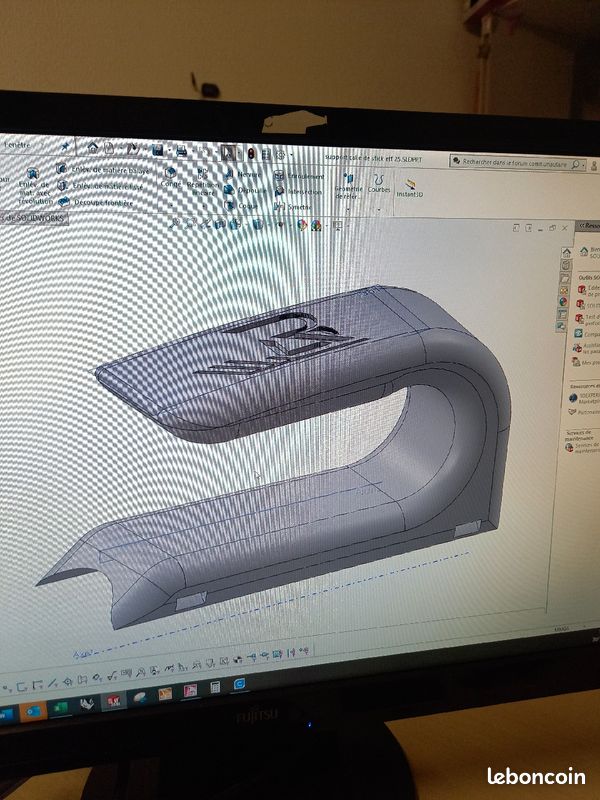600x800 pixels.
Task: Open the Calculator from the taskbar
Action: point(215,688)
